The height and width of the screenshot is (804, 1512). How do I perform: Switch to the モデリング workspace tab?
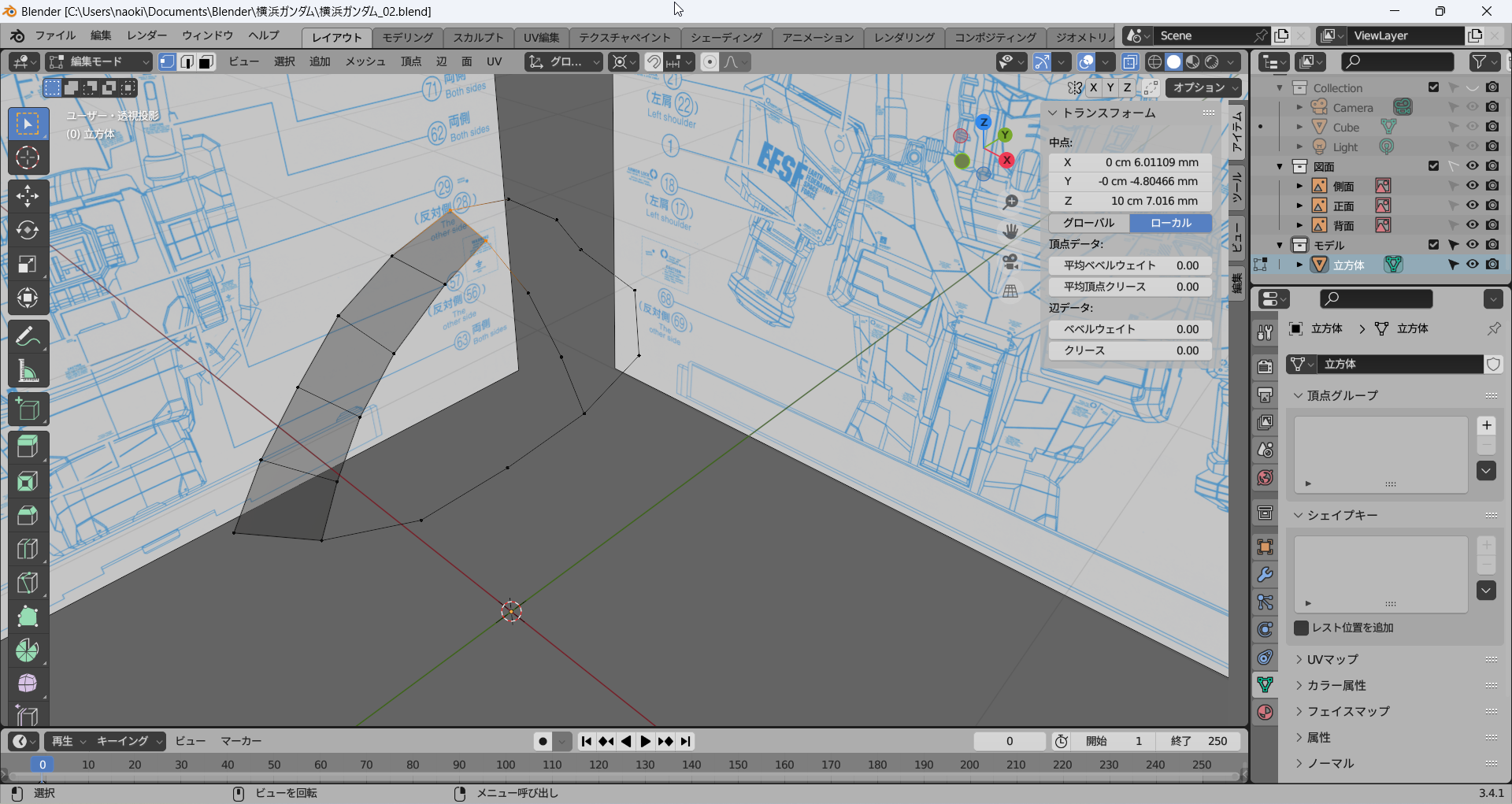tap(407, 37)
